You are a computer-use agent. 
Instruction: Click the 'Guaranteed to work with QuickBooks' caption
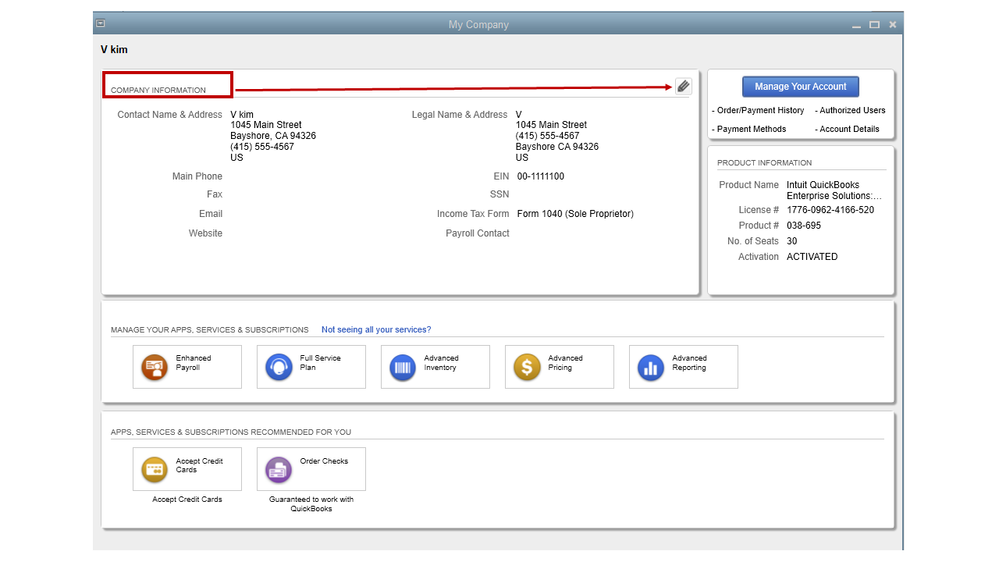[311, 504]
